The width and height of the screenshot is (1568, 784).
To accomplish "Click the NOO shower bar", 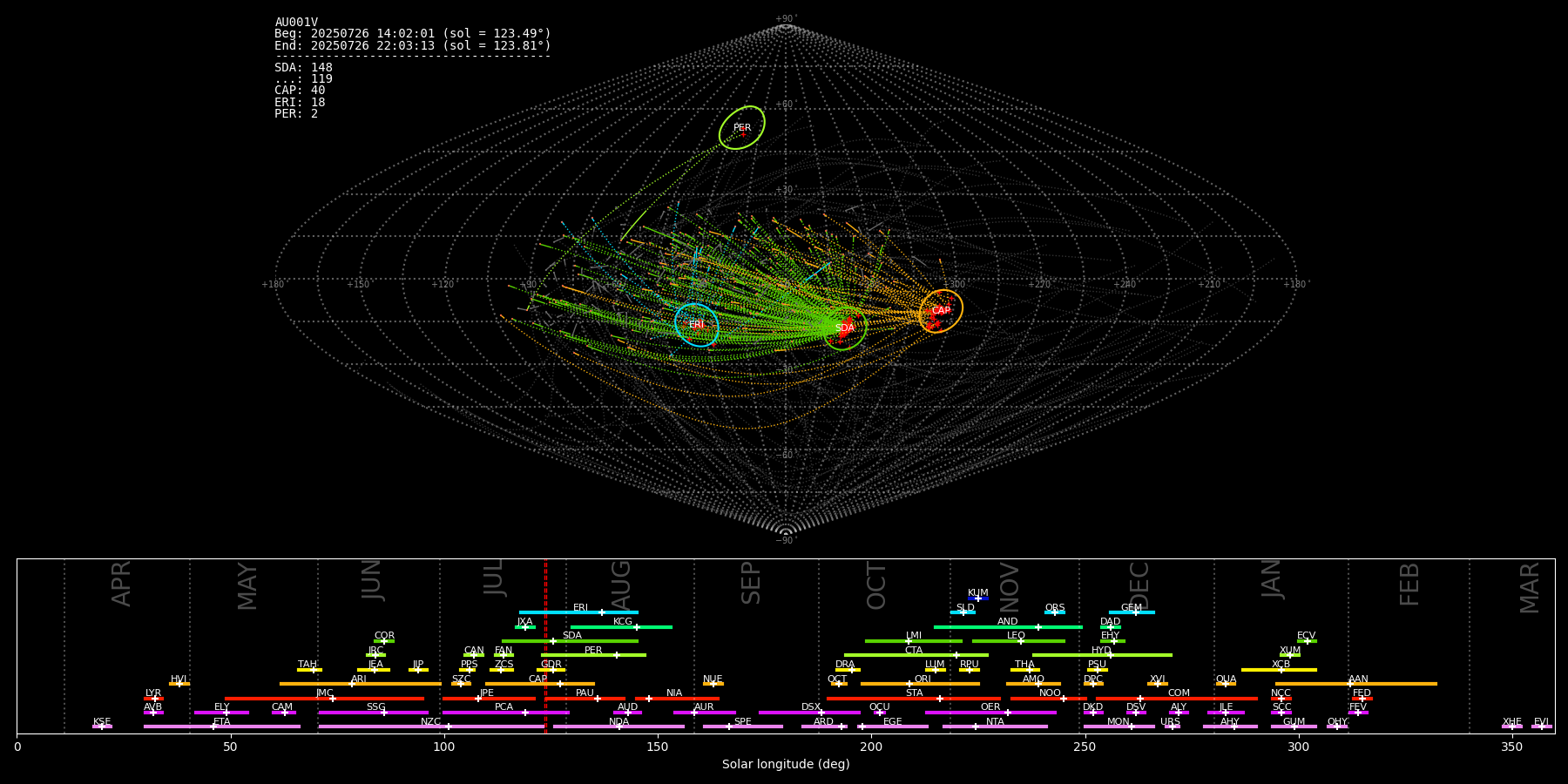I will click(1049, 698).
